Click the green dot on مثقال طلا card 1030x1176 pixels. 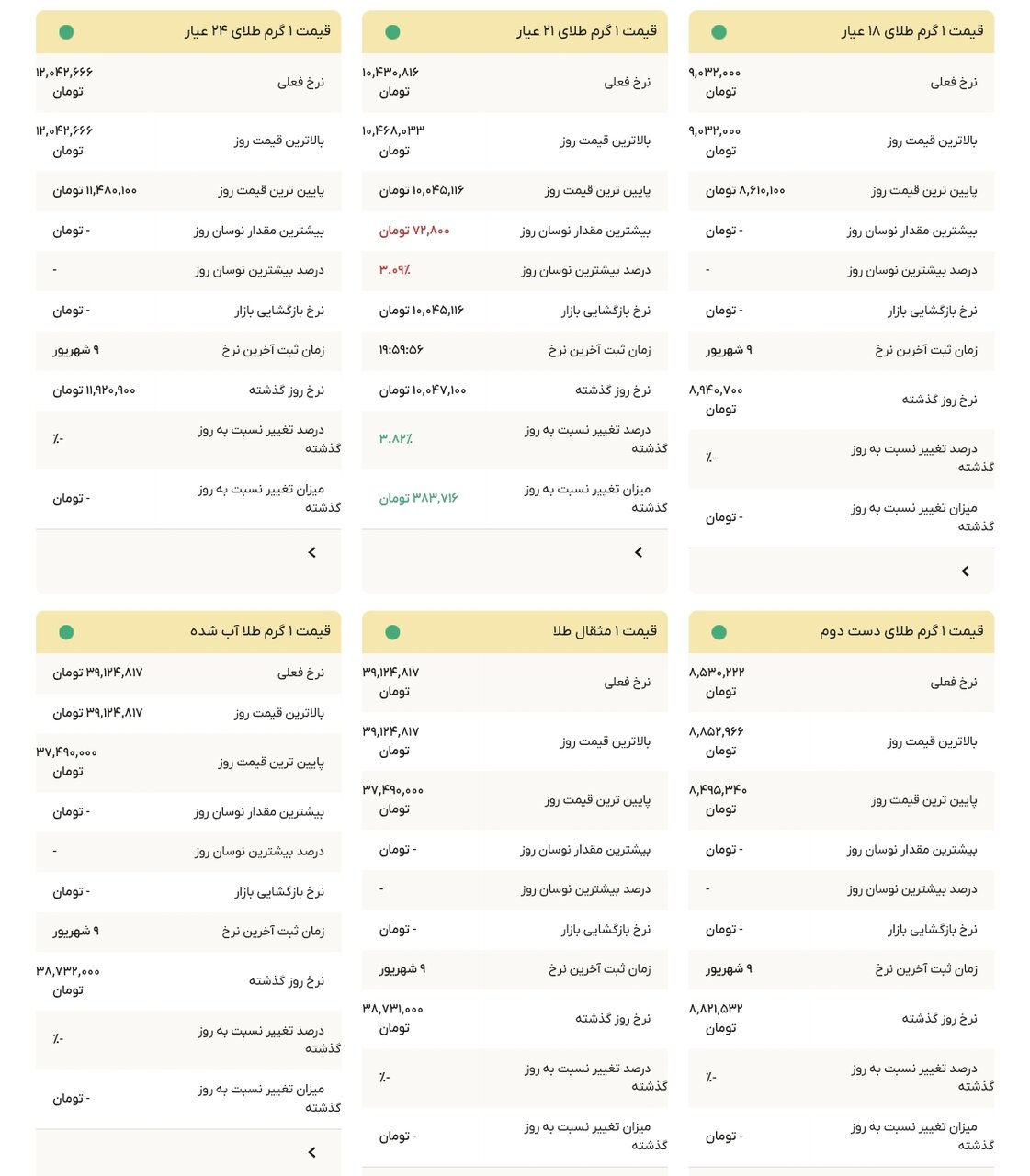click(x=392, y=632)
